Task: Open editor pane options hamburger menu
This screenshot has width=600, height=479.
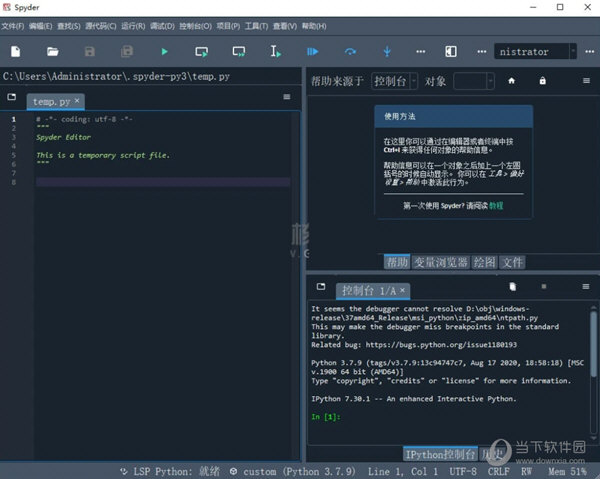Action: [x=287, y=97]
